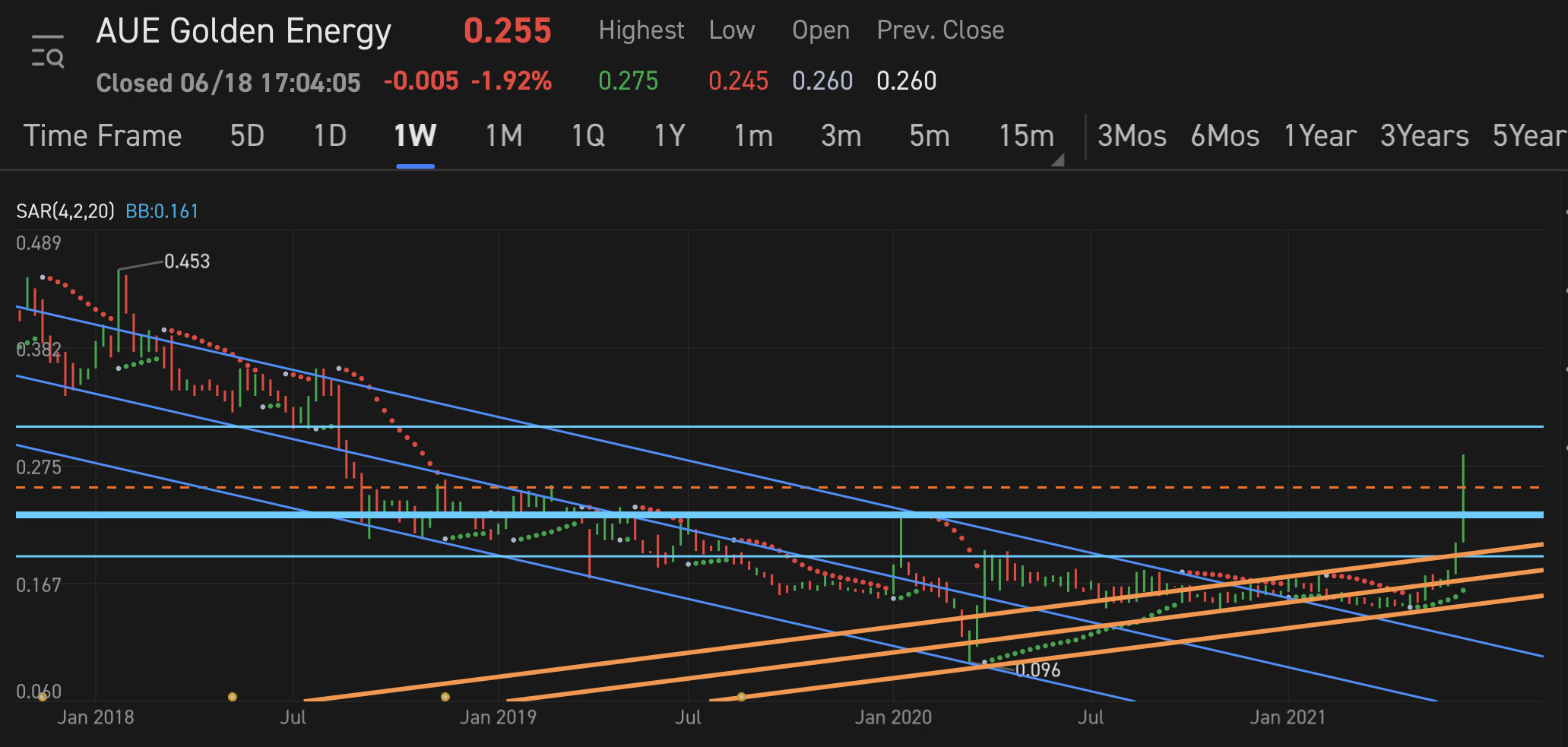The height and width of the screenshot is (747, 1568).
Task: Click the 0.260 value under Prev. Close
Action: pyautogui.click(x=907, y=81)
